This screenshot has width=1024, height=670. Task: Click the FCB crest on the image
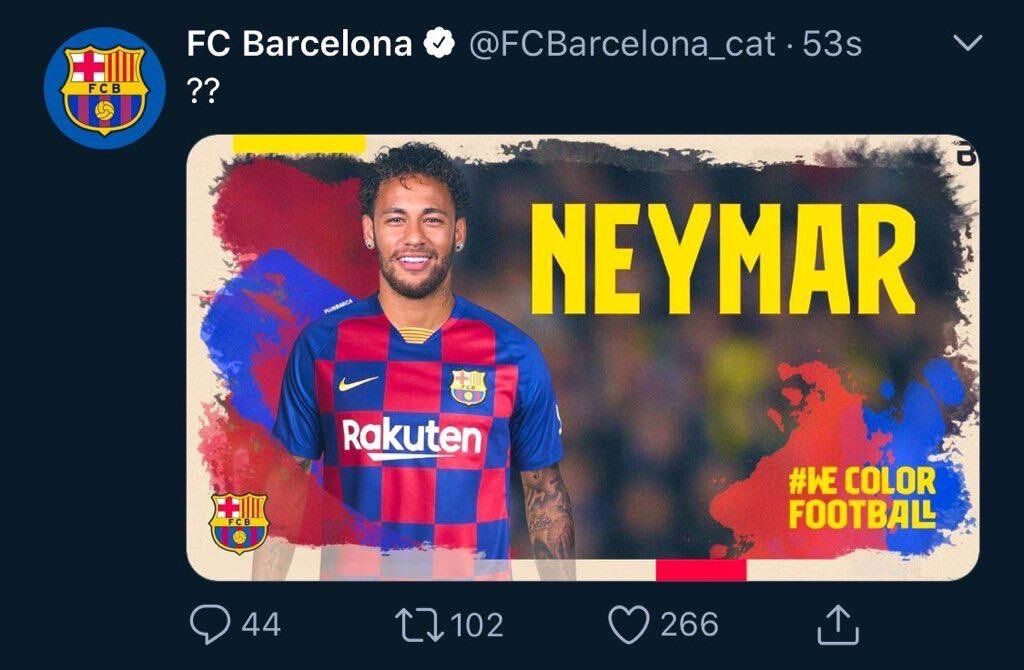[x=240, y=523]
